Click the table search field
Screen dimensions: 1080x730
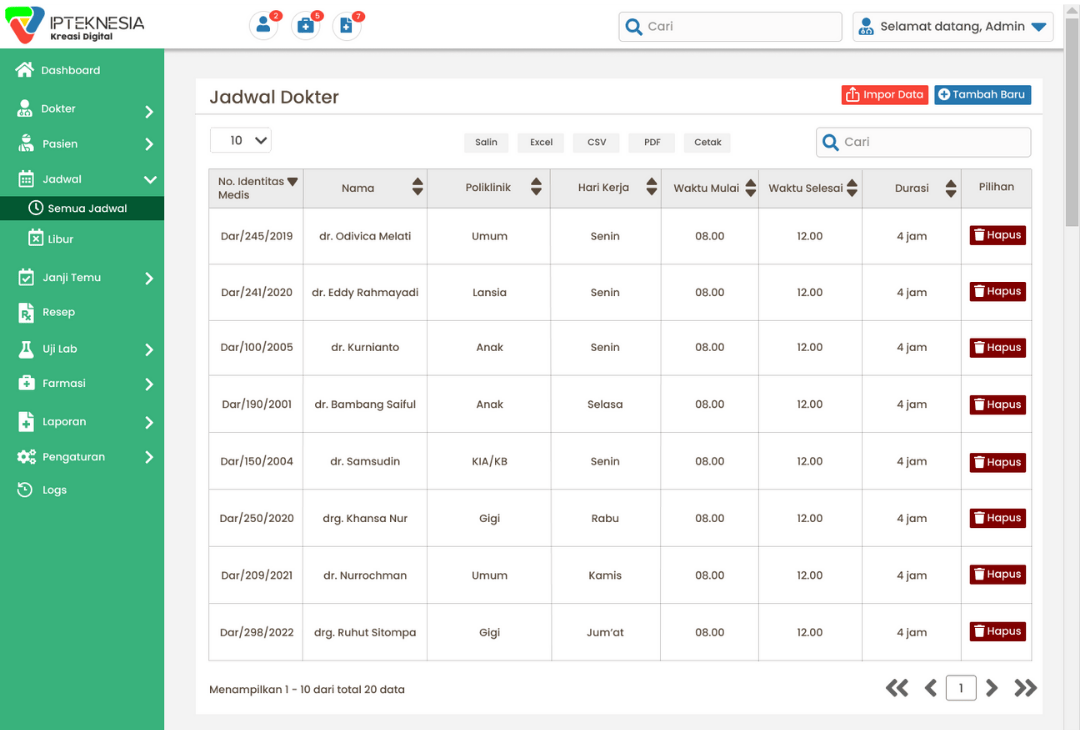click(923, 142)
